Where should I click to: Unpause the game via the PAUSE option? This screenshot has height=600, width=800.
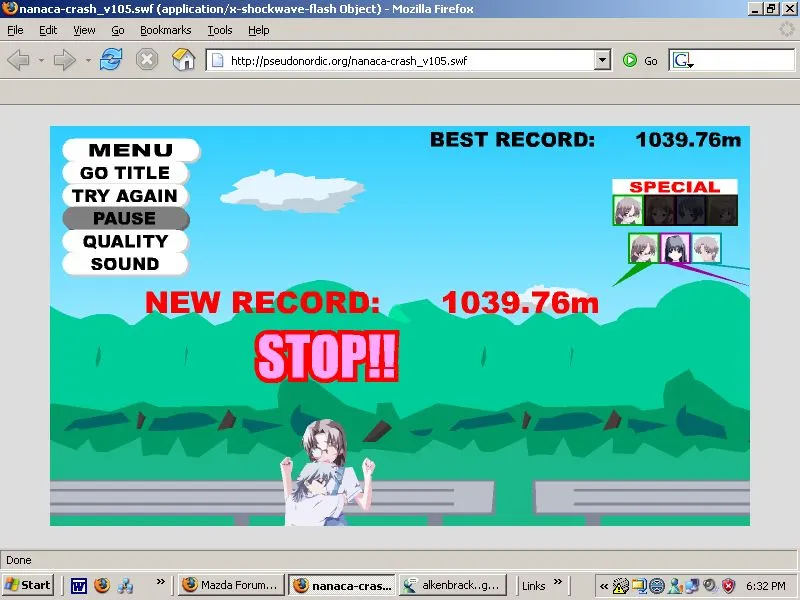pos(125,218)
